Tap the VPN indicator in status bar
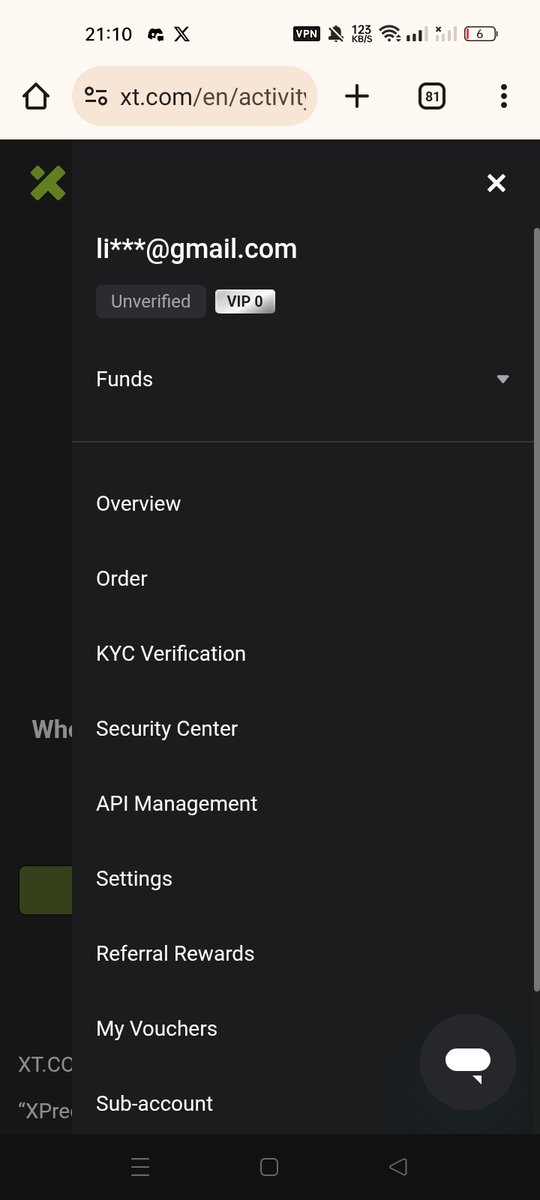The height and width of the screenshot is (1200, 540). click(x=306, y=34)
